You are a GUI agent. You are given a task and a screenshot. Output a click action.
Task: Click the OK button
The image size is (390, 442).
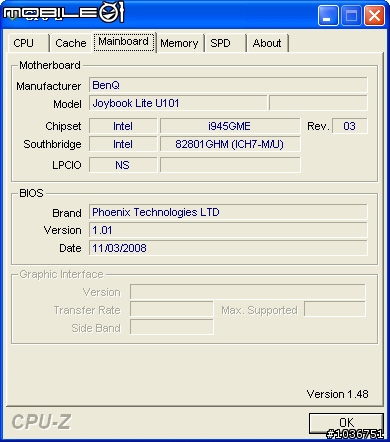click(x=346, y=423)
